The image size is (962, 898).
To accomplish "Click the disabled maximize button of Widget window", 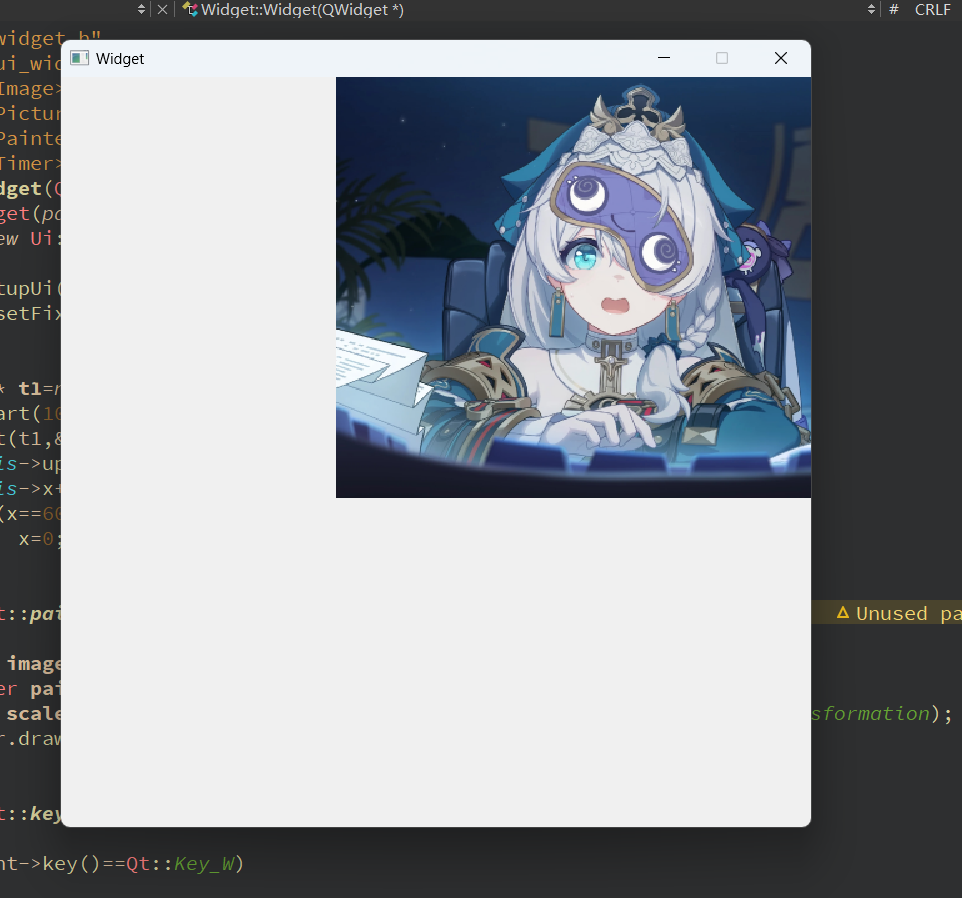I will [x=722, y=58].
